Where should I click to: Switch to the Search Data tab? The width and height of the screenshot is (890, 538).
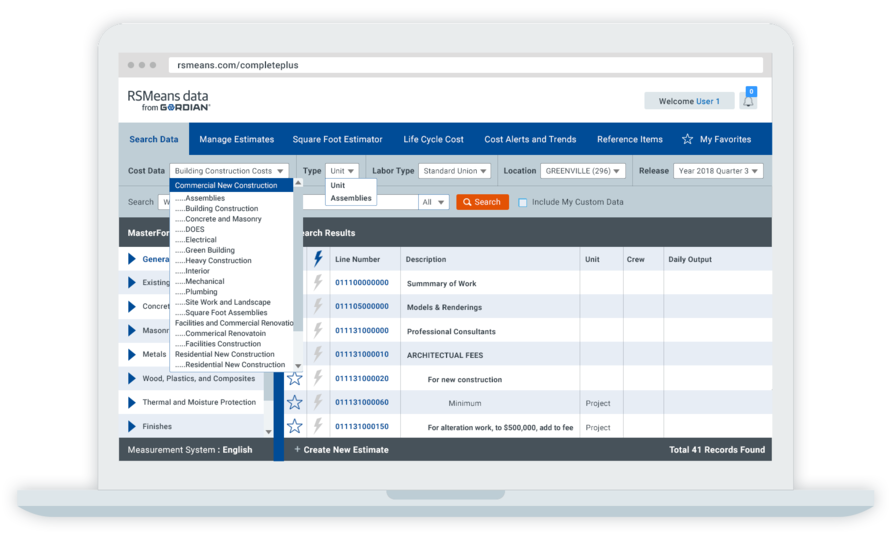[x=154, y=139]
